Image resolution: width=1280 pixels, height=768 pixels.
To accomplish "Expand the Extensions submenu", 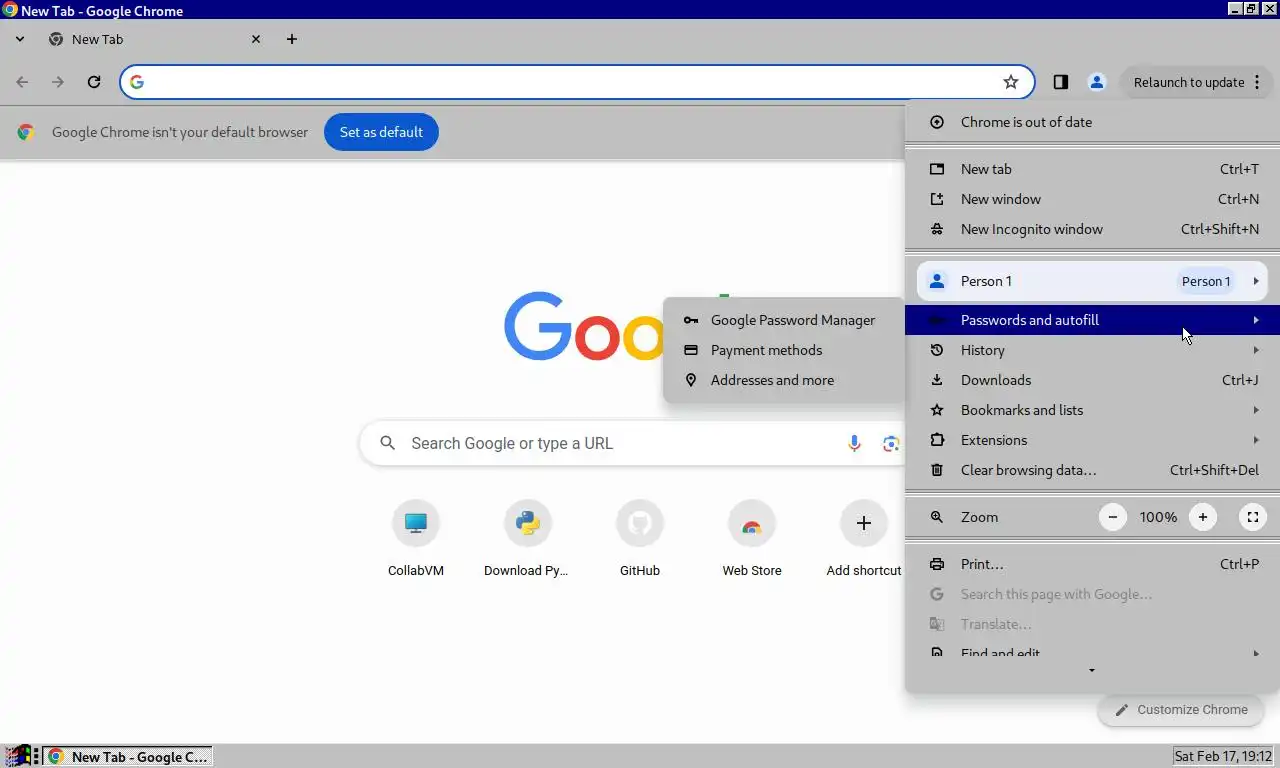I will pyautogui.click(x=1092, y=440).
